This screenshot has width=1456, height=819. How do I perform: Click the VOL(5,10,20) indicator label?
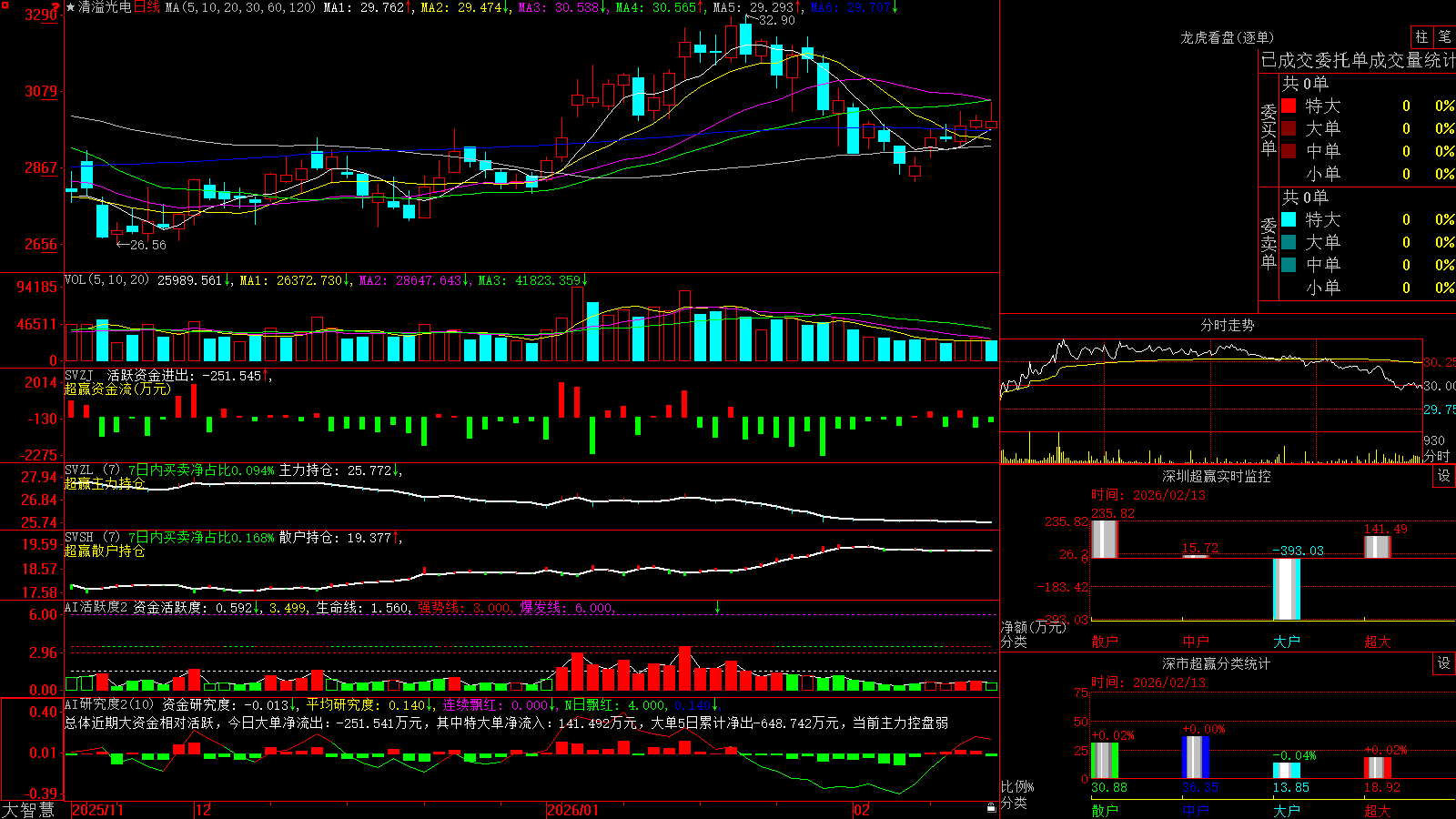pos(106,280)
